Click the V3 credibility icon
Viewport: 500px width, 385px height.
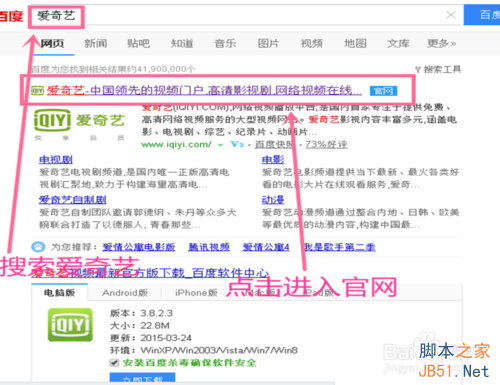[237, 144]
